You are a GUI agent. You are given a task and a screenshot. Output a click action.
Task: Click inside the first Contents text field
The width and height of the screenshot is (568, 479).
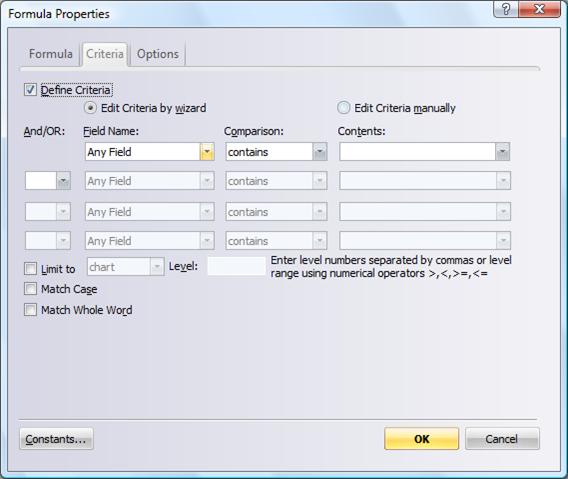(417, 152)
